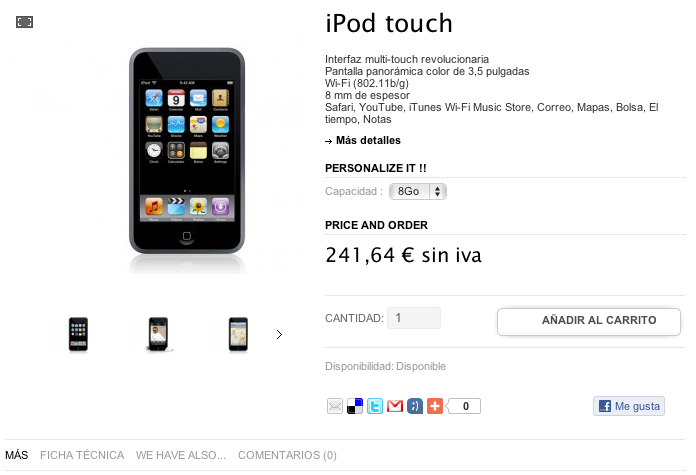Switch to the Ficha Técnica tab
696x475 pixels.
tap(82, 455)
